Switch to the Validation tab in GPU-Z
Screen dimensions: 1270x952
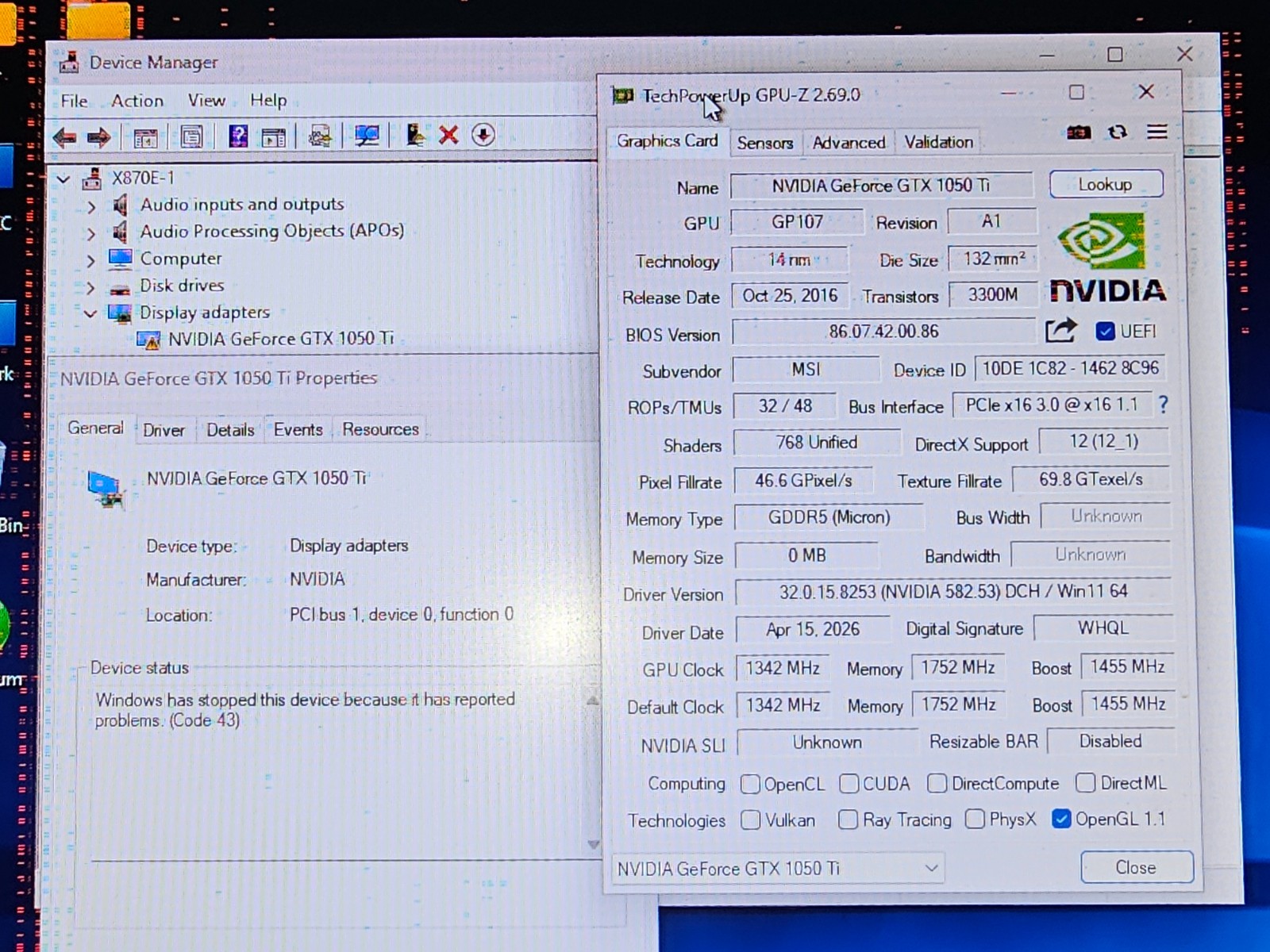pos(938,142)
